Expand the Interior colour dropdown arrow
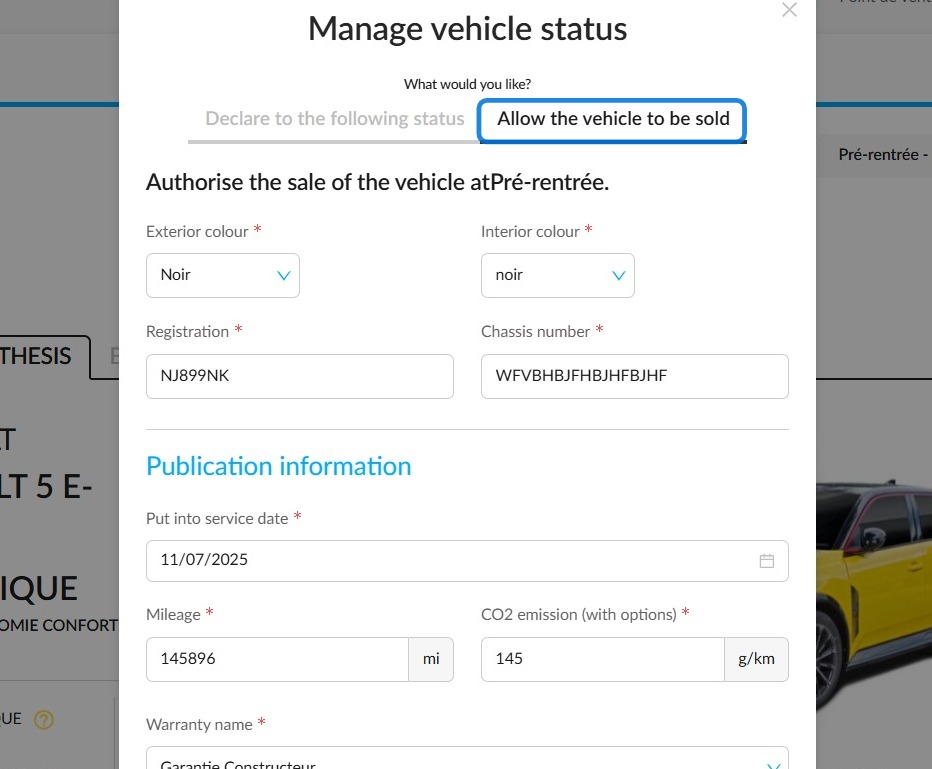This screenshot has height=769, width=932. (619, 275)
